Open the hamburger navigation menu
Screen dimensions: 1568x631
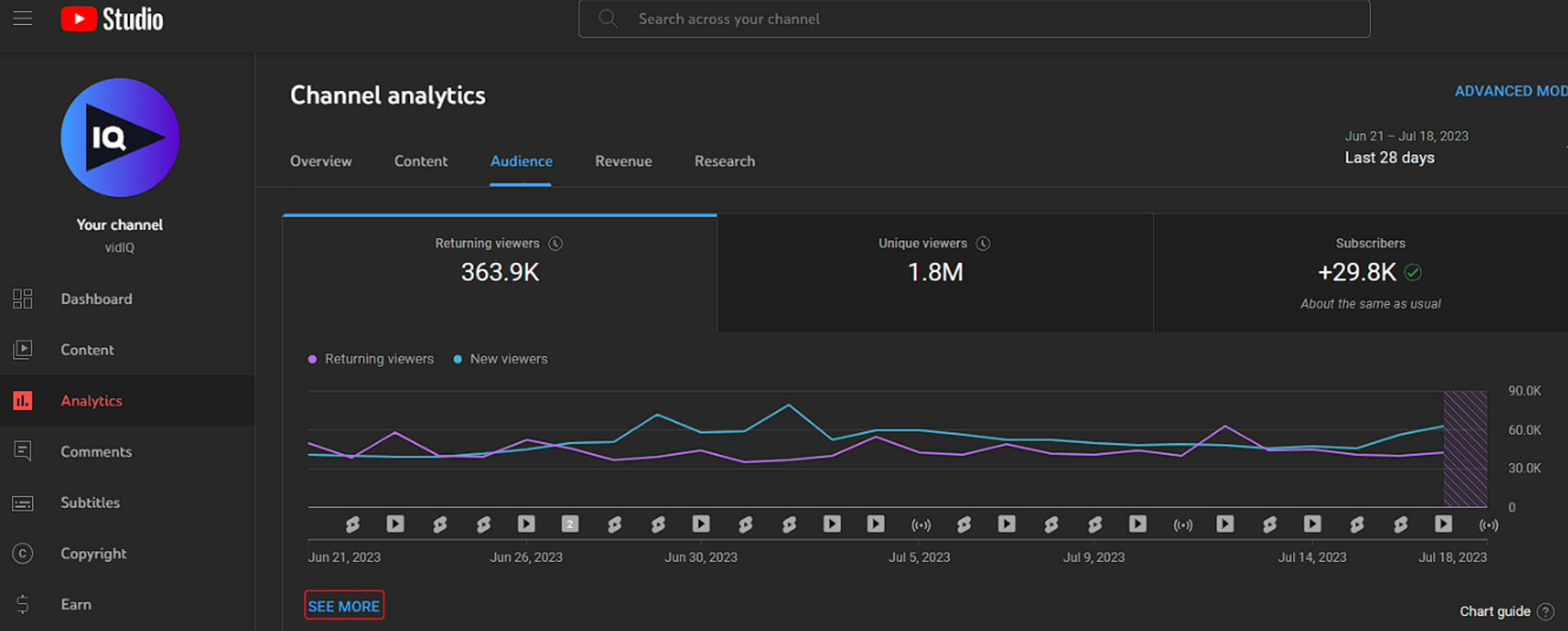pos(23,19)
